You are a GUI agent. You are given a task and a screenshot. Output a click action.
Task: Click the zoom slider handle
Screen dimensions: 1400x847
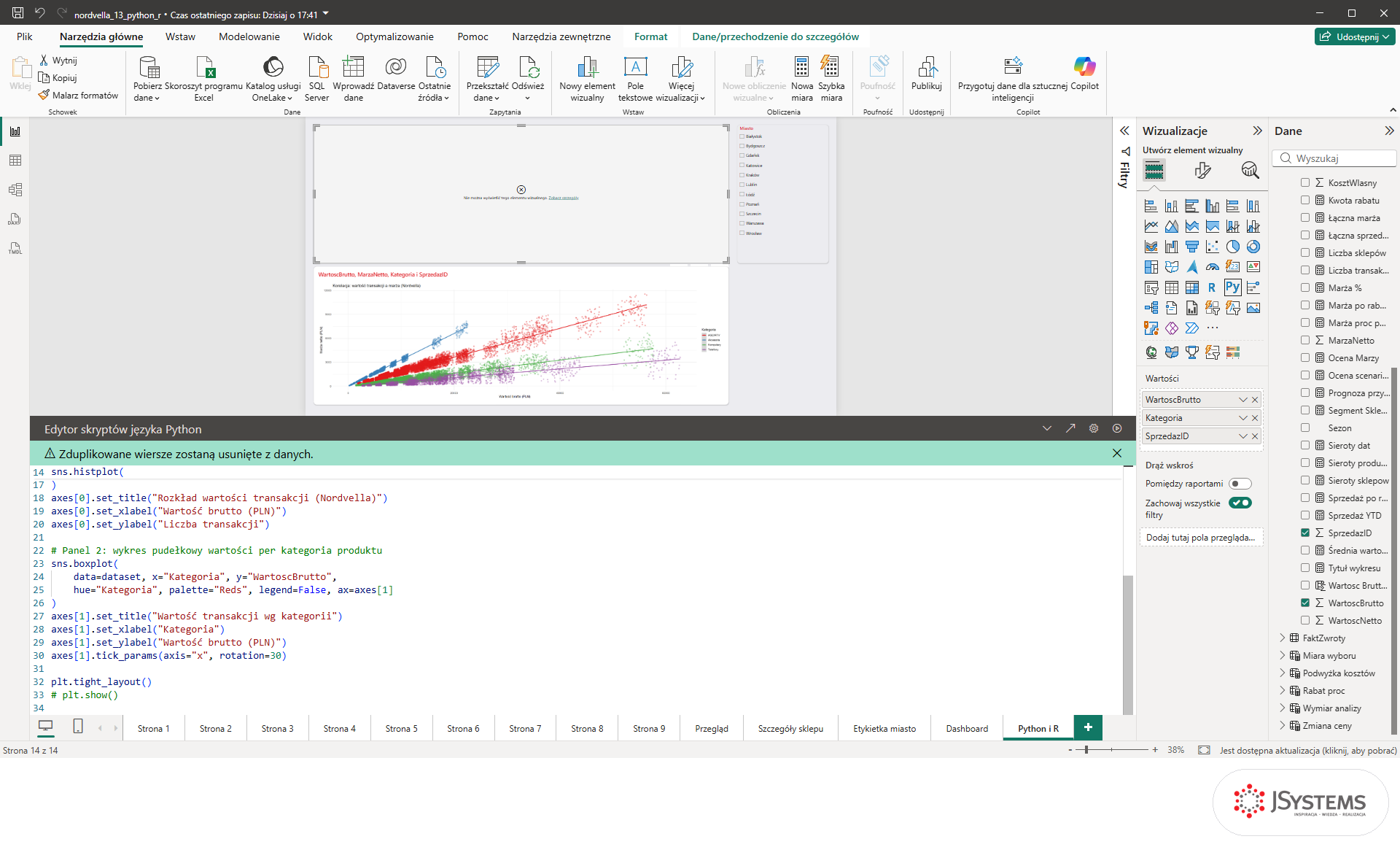(1086, 750)
